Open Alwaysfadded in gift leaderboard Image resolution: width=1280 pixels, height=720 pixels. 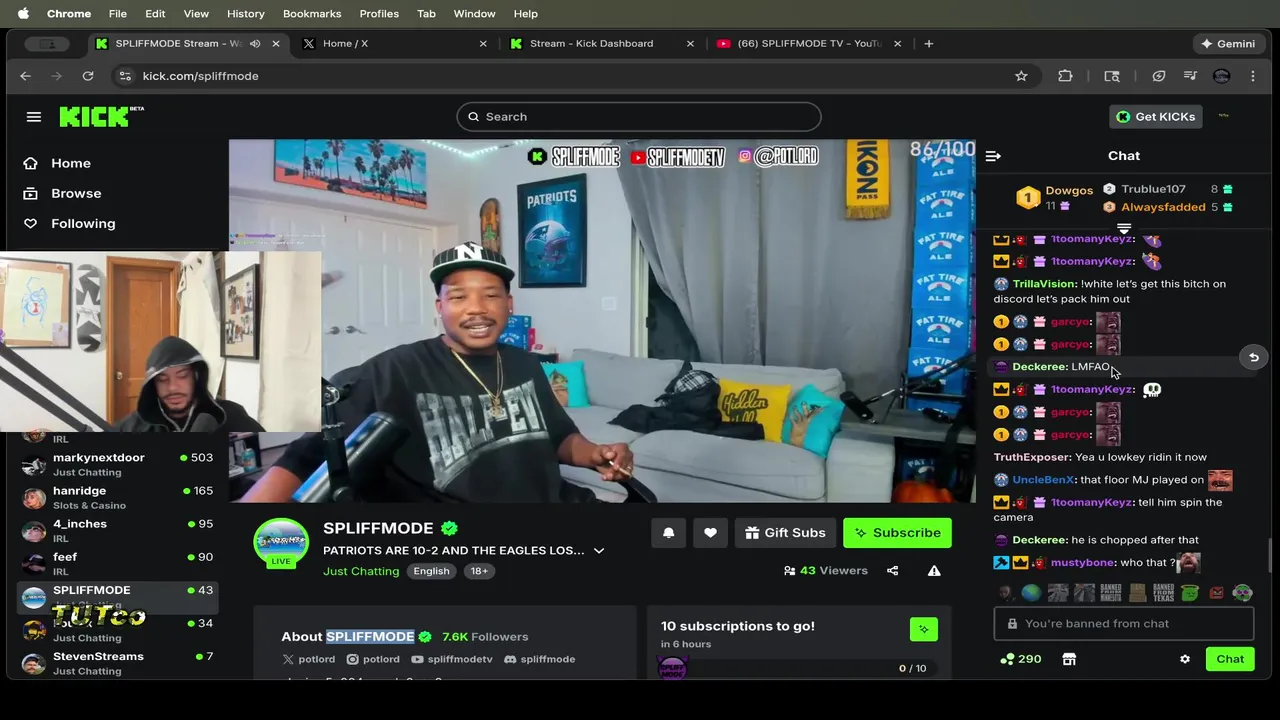click(x=1163, y=207)
